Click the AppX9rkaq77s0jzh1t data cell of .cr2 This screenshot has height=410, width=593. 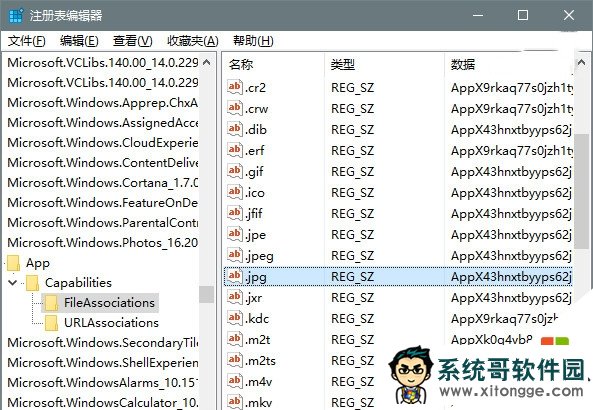point(512,88)
